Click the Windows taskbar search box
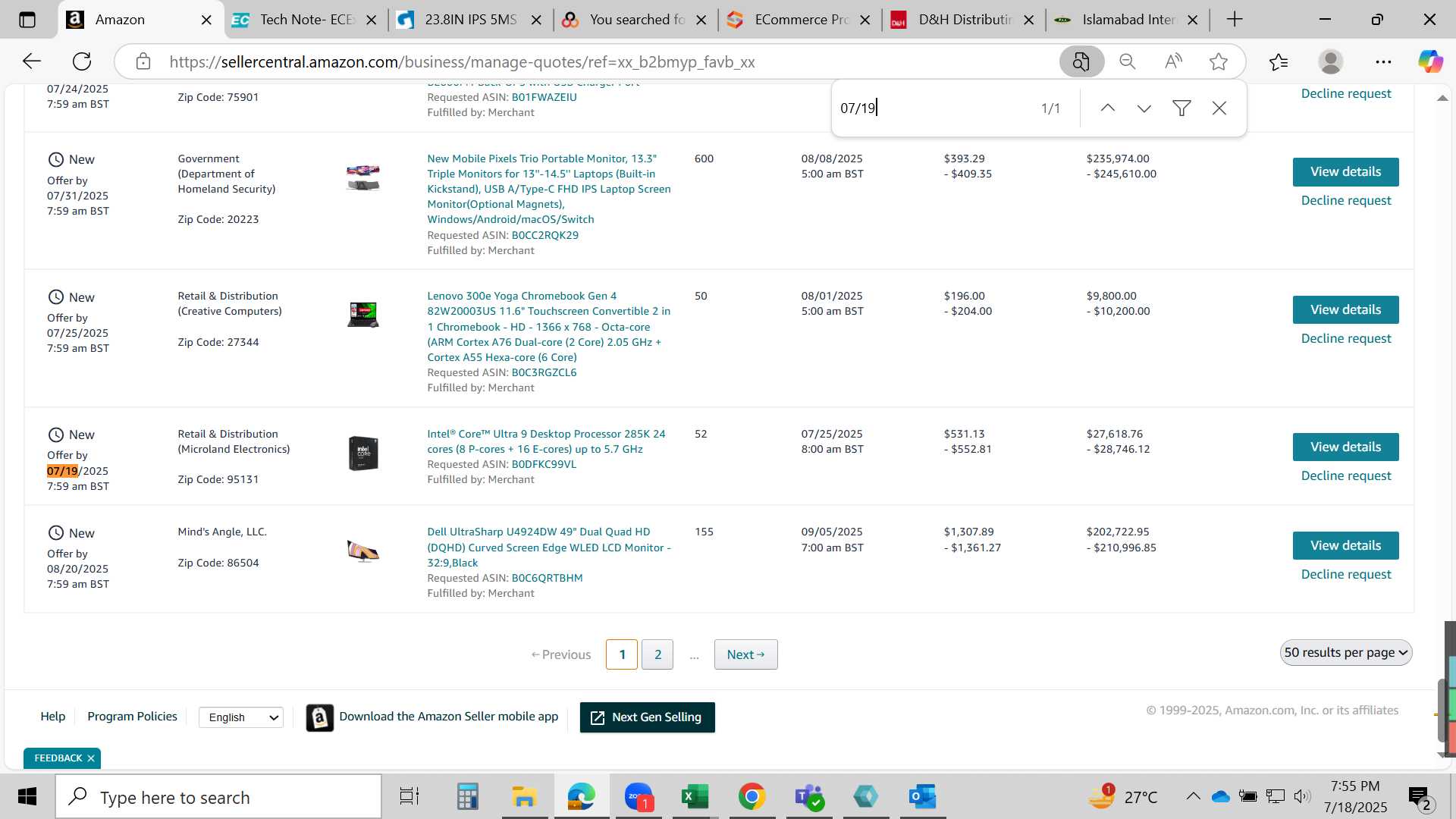 218,797
